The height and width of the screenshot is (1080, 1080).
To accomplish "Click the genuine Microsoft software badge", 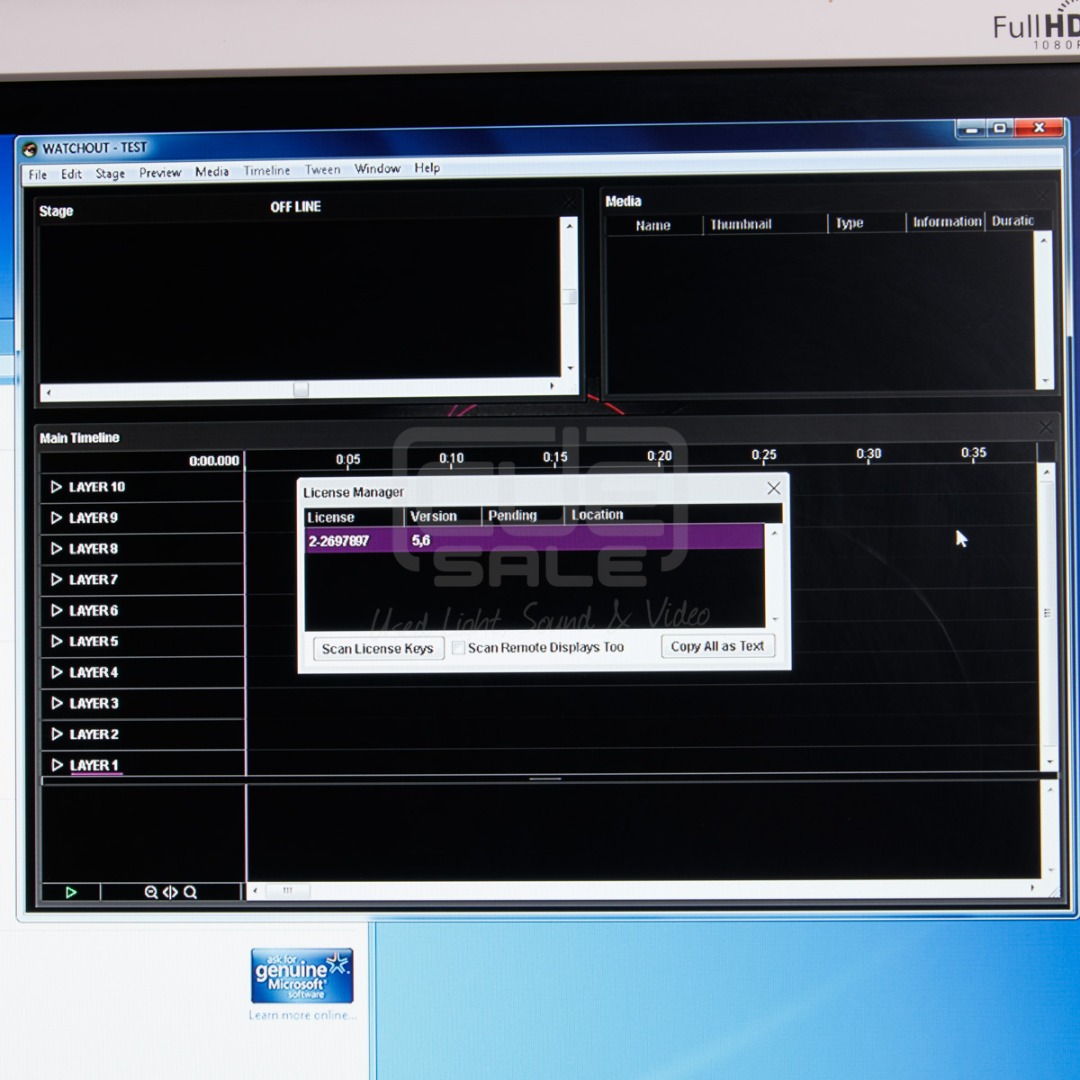I will 302,975.
